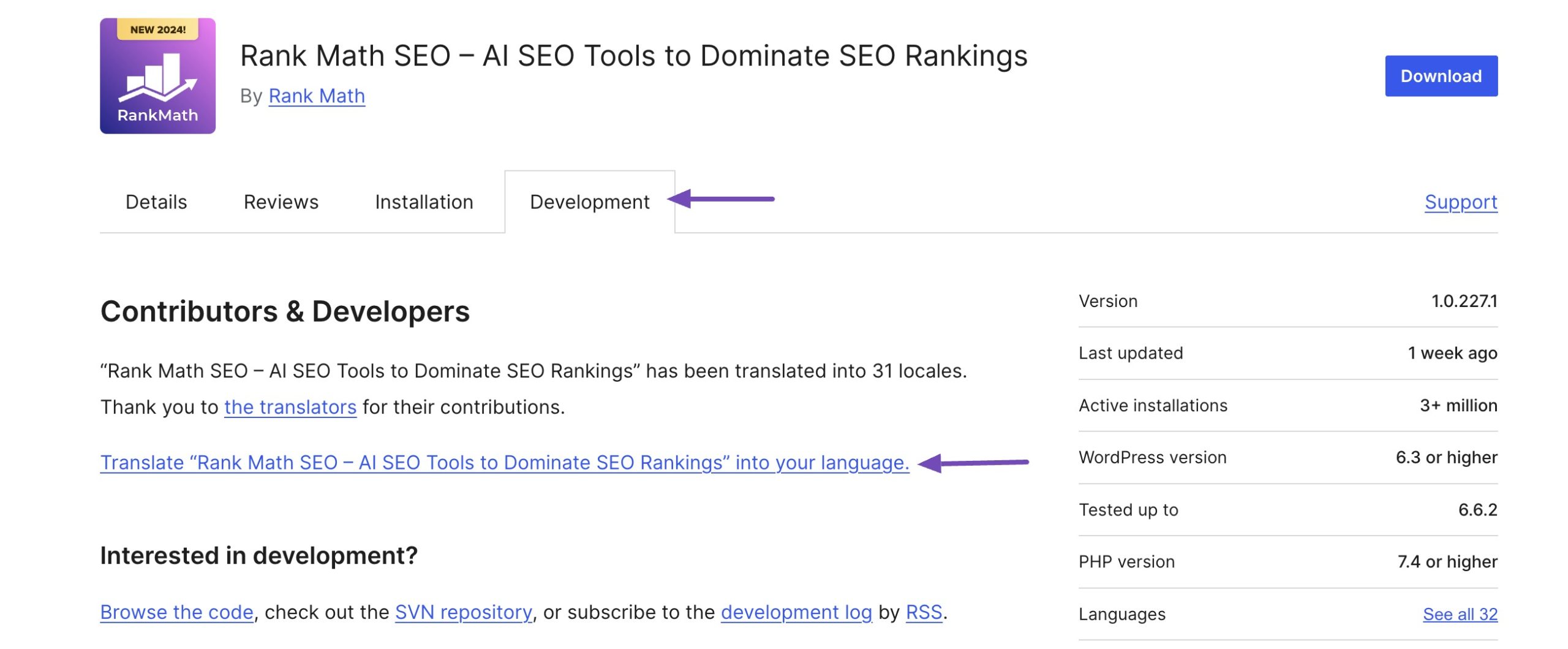This screenshot has width=1568, height=649.
Task: Click the blue Download button
Action: tap(1441, 76)
